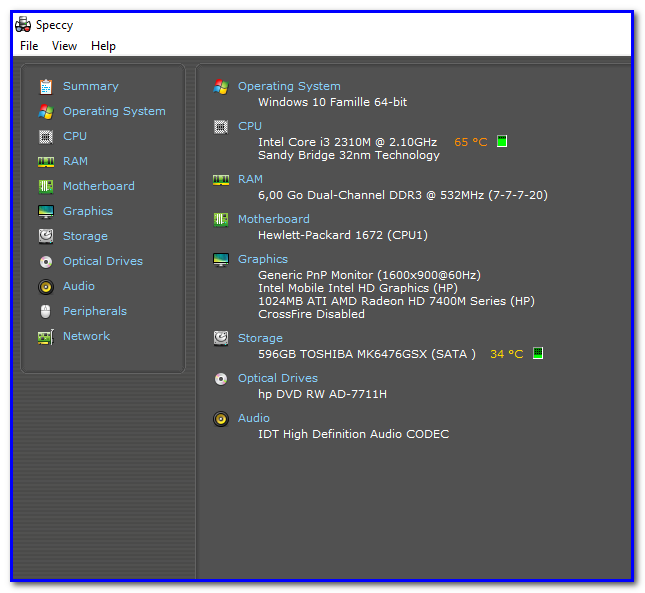Image resolution: width=645 pixels, height=593 pixels.
Task: Click green storage temperature indicator icon
Action: click(x=538, y=353)
